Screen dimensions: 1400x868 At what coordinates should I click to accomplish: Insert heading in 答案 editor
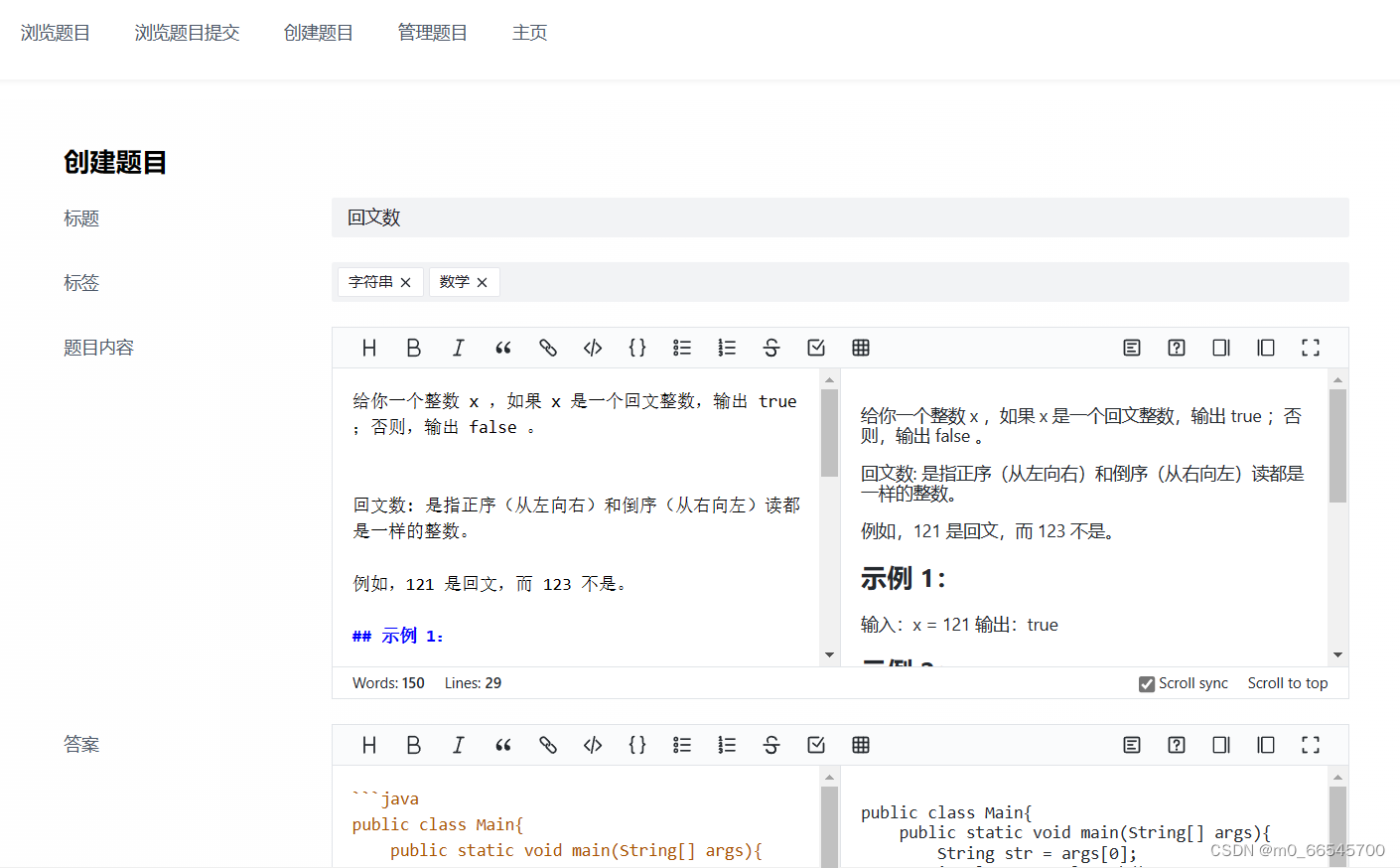coord(369,745)
